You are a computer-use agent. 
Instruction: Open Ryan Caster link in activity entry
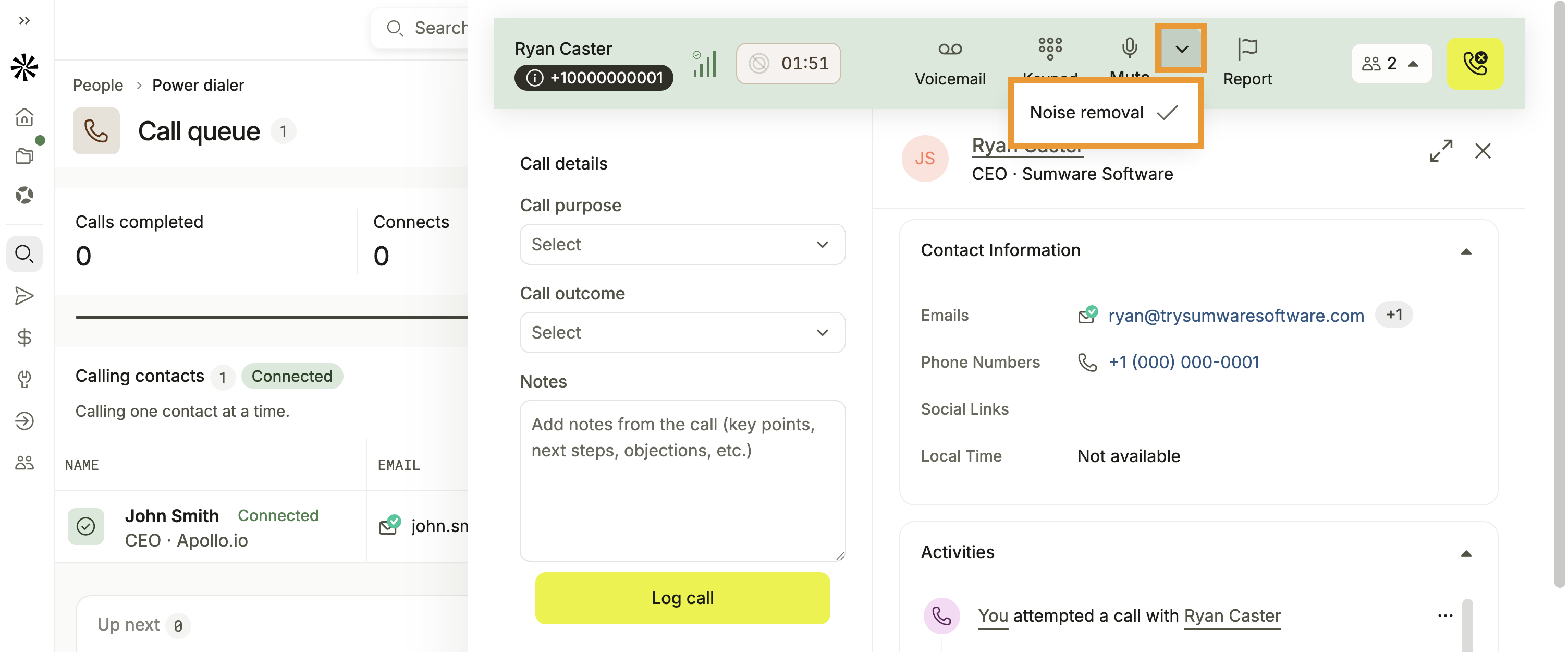pos(1232,616)
